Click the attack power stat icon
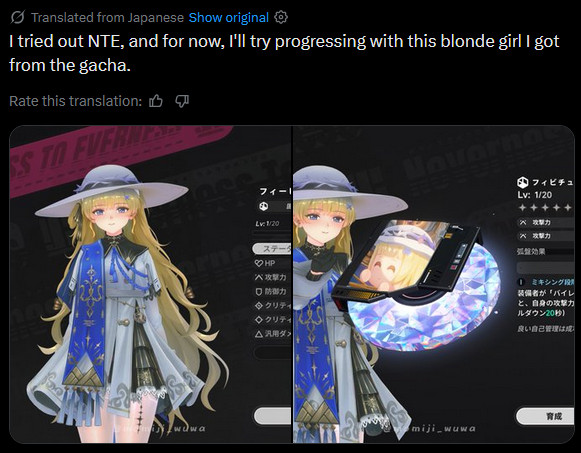 click(259, 277)
